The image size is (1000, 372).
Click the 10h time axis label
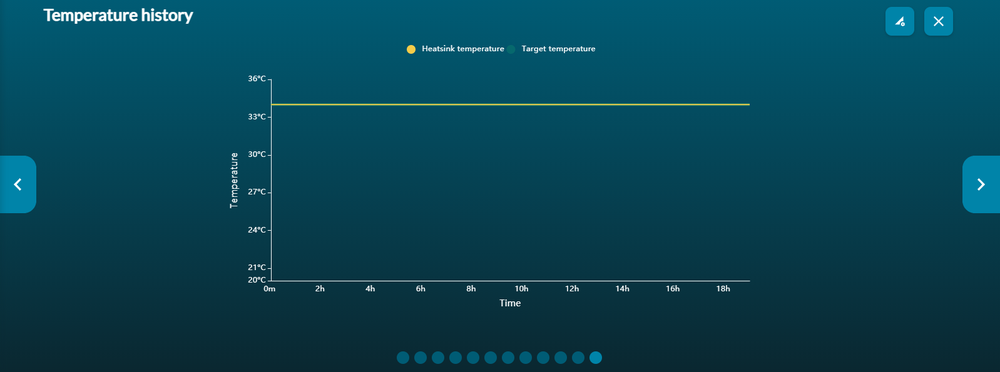click(x=522, y=289)
